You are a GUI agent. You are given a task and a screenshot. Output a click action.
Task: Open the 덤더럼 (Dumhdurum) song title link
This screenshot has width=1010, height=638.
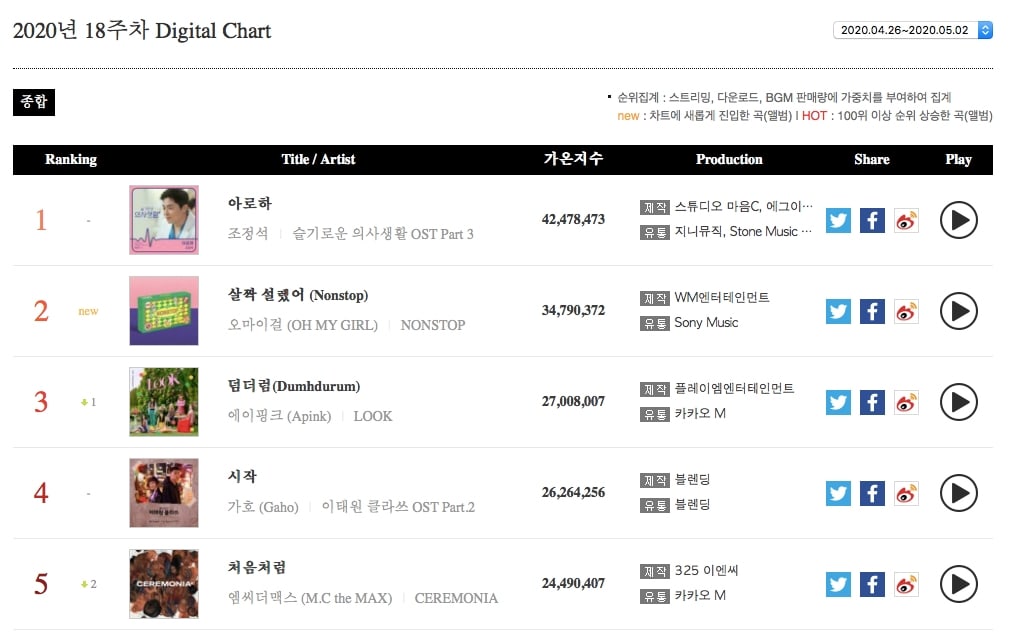[x=294, y=386]
